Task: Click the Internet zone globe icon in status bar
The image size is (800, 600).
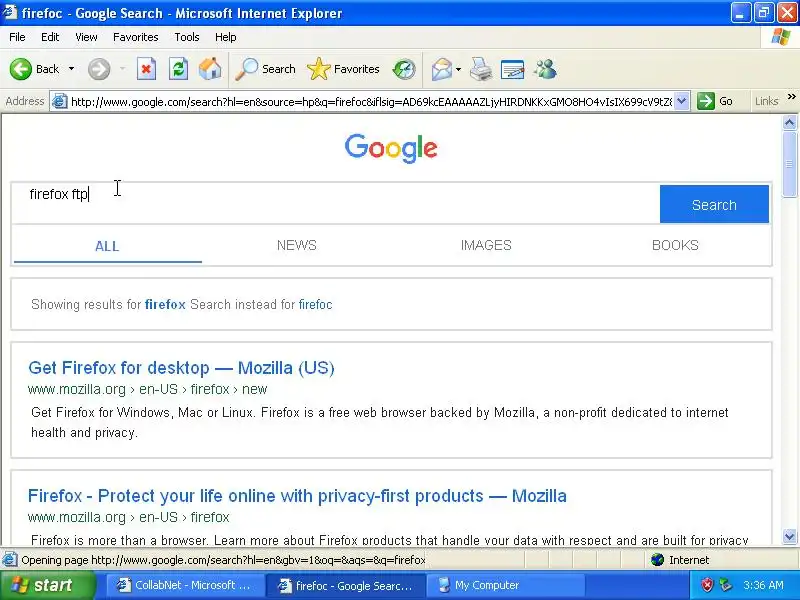Action: click(x=658, y=560)
